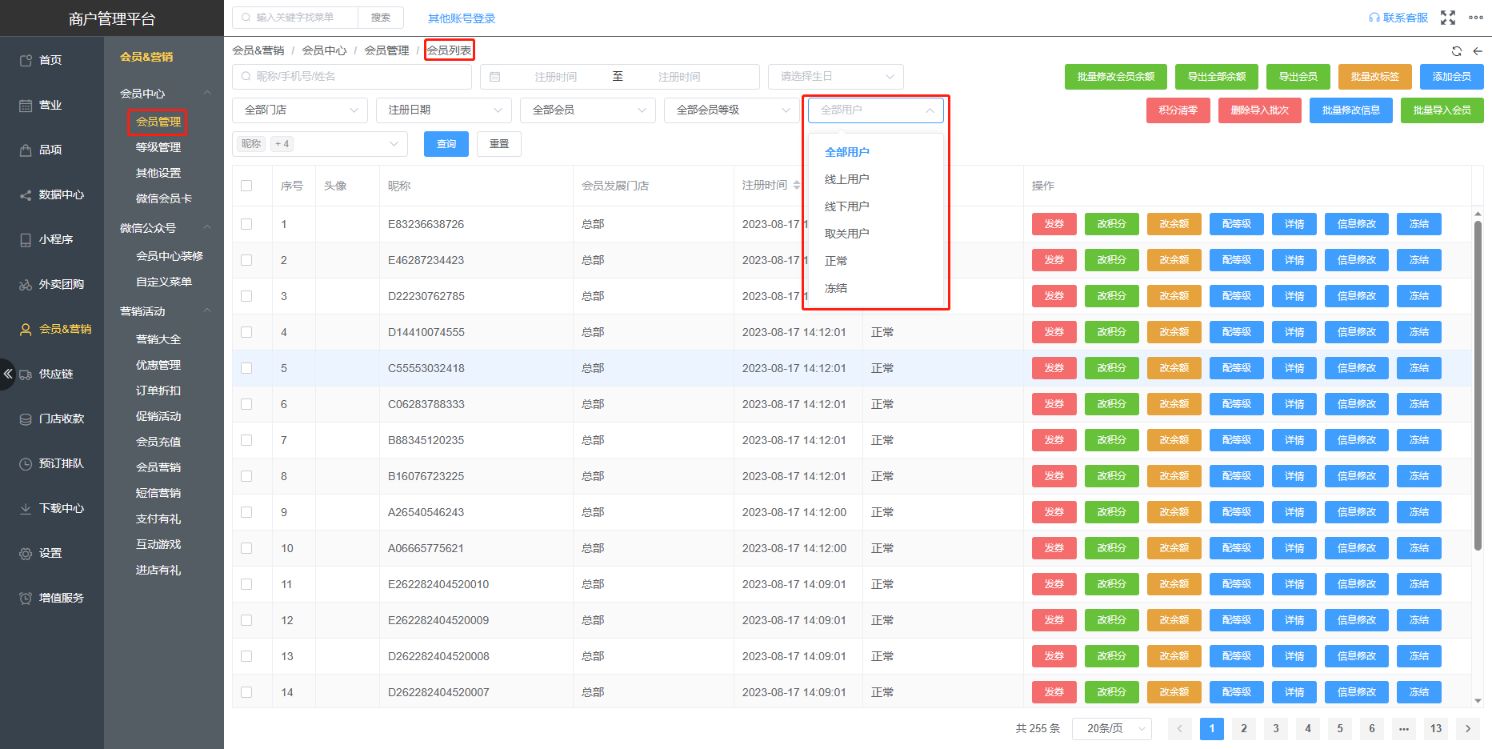Focus the 昵称/手机号/姓名 search field
Viewport: 1492px width, 749px height.
point(352,77)
